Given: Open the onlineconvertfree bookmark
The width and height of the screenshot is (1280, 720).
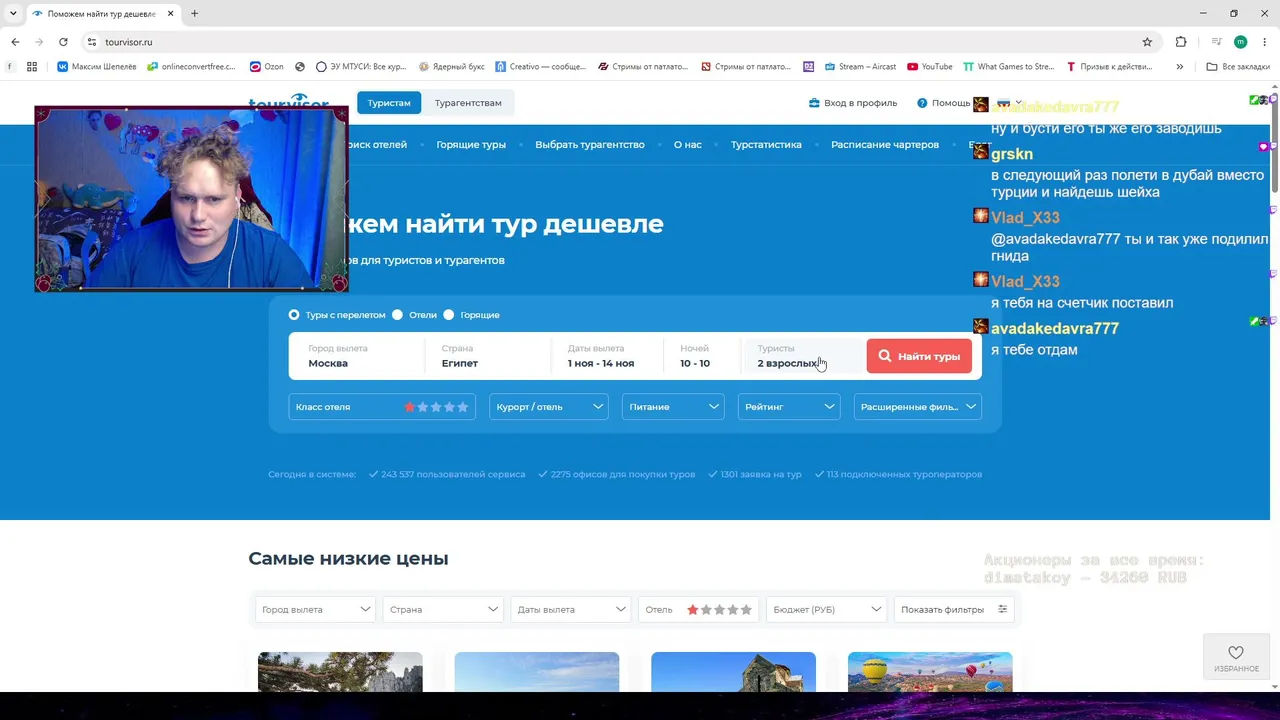Looking at the screenshot, I should coord(191,67).
